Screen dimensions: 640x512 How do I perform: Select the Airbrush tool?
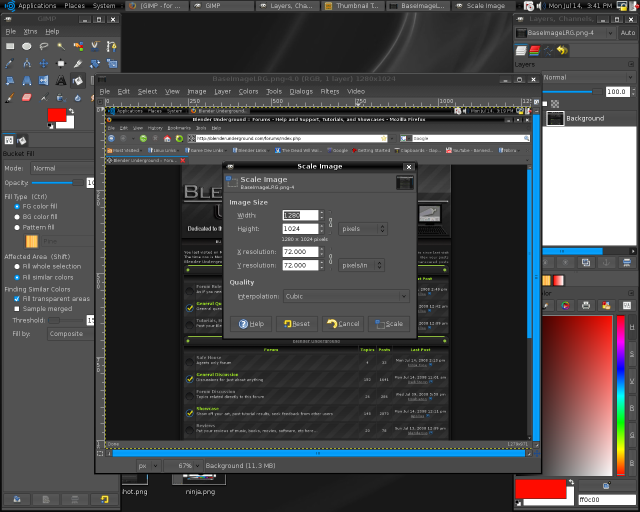44,98
